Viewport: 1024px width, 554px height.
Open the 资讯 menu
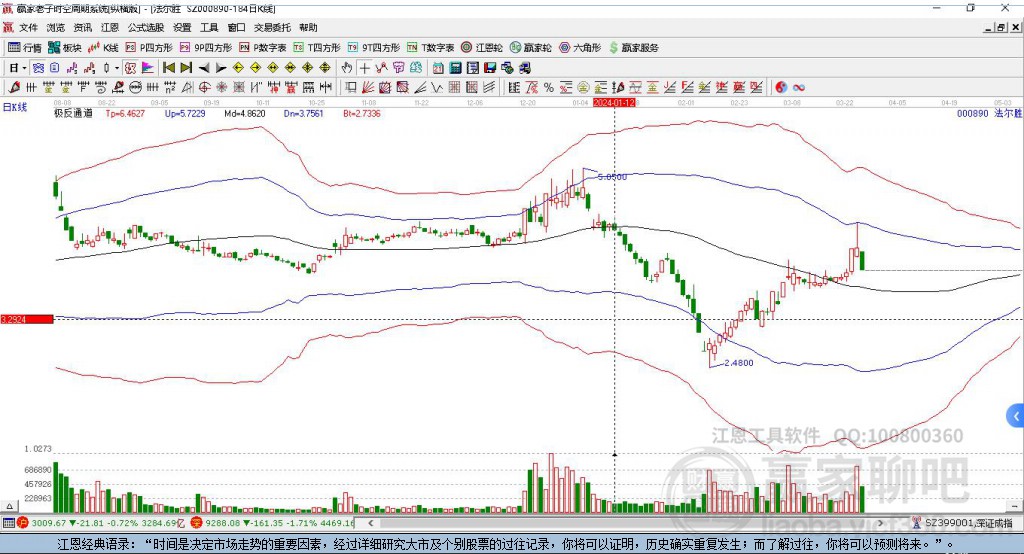(82, 27)
